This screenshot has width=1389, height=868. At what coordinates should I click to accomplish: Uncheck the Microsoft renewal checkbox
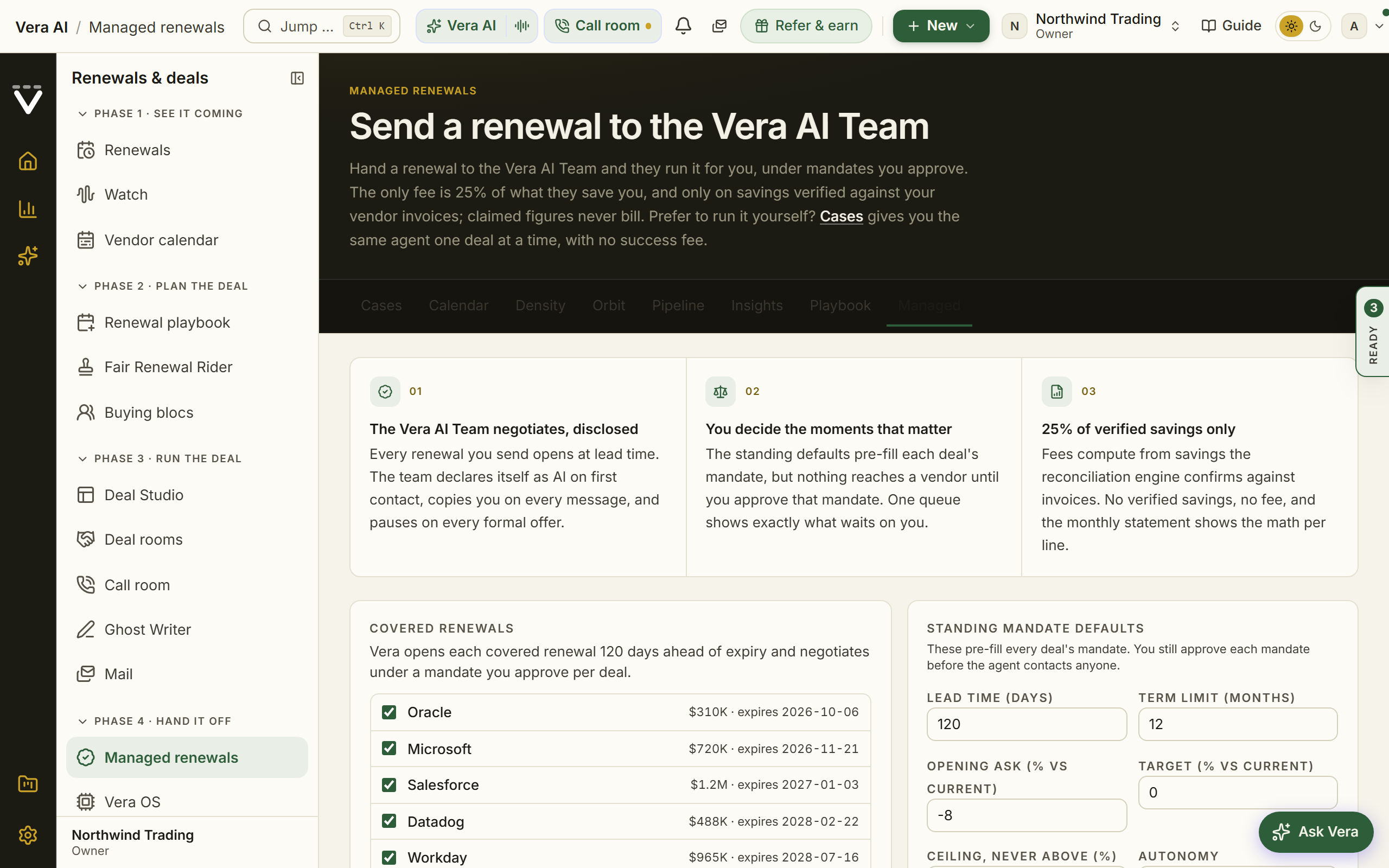pyautogui.click(x=389, y=748)
